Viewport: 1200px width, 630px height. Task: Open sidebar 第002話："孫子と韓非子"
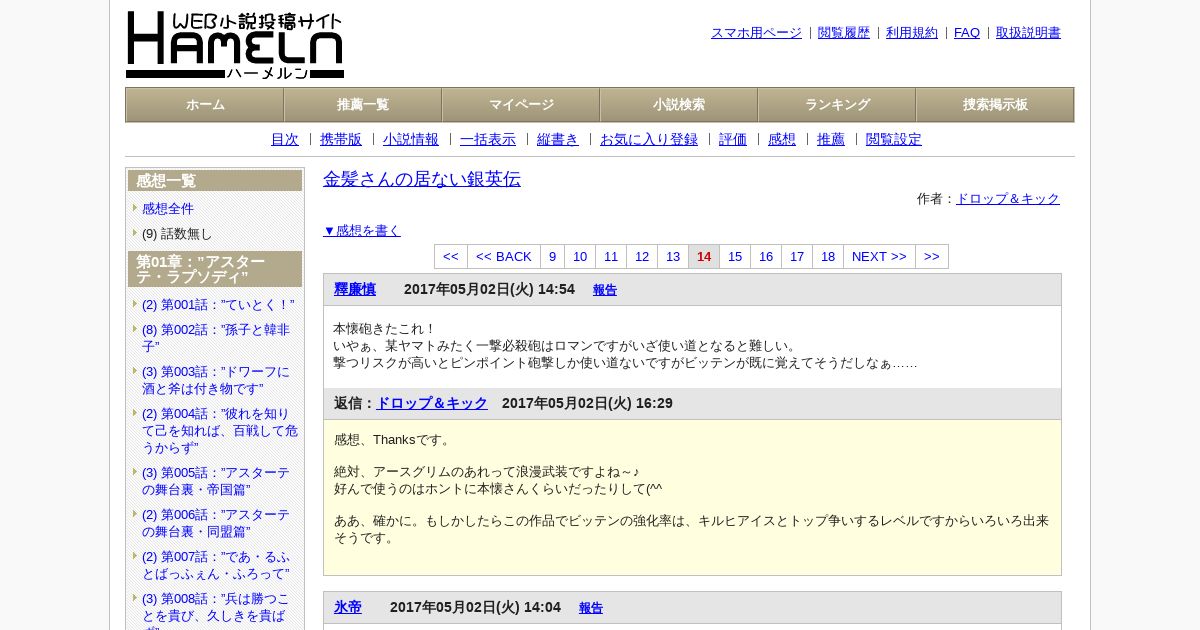216,338
